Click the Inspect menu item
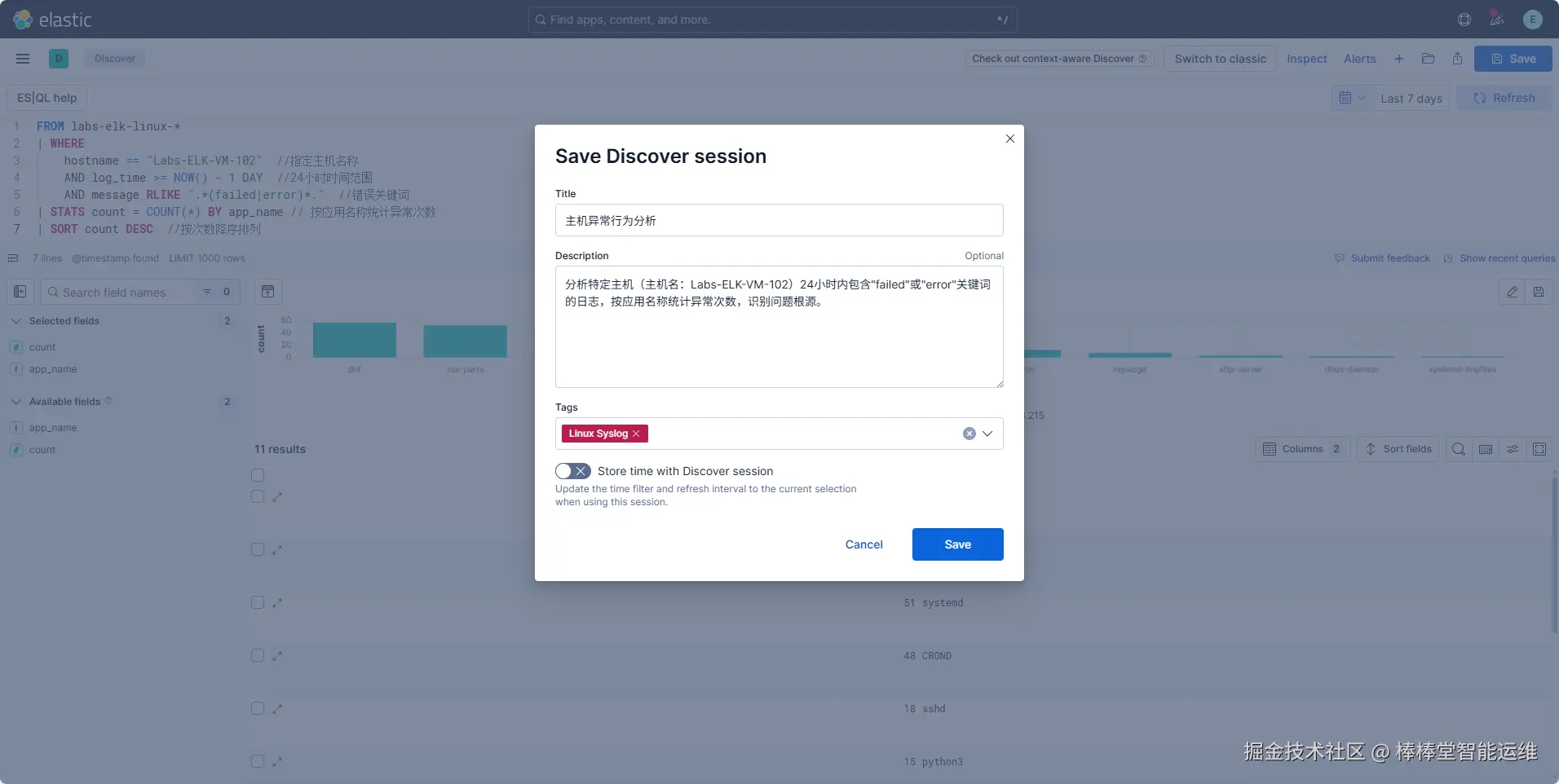The image size is (1559, 784). coord(1306,59)
